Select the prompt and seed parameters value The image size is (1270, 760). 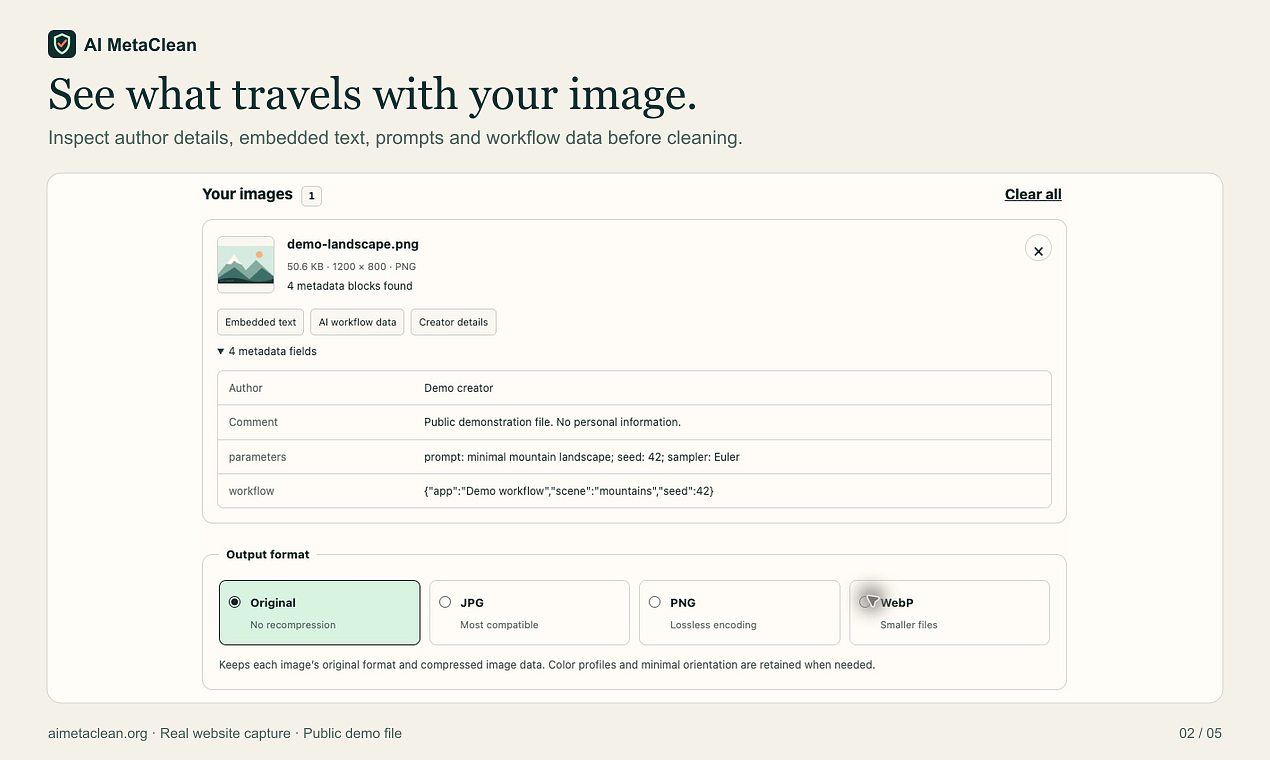tap(582, 457)
